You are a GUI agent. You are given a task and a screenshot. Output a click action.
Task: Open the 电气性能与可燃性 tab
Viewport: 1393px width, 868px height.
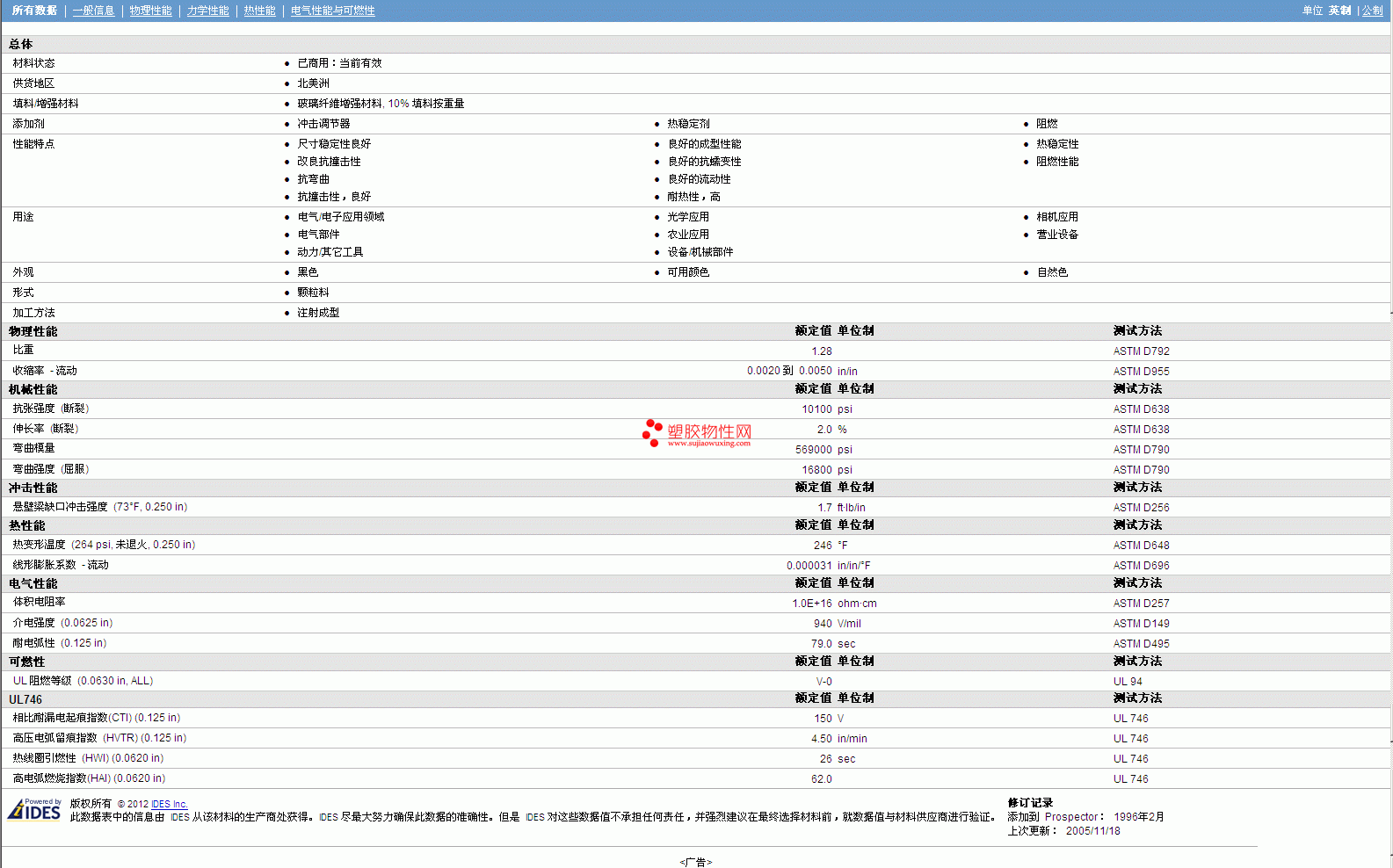[332, 11]
